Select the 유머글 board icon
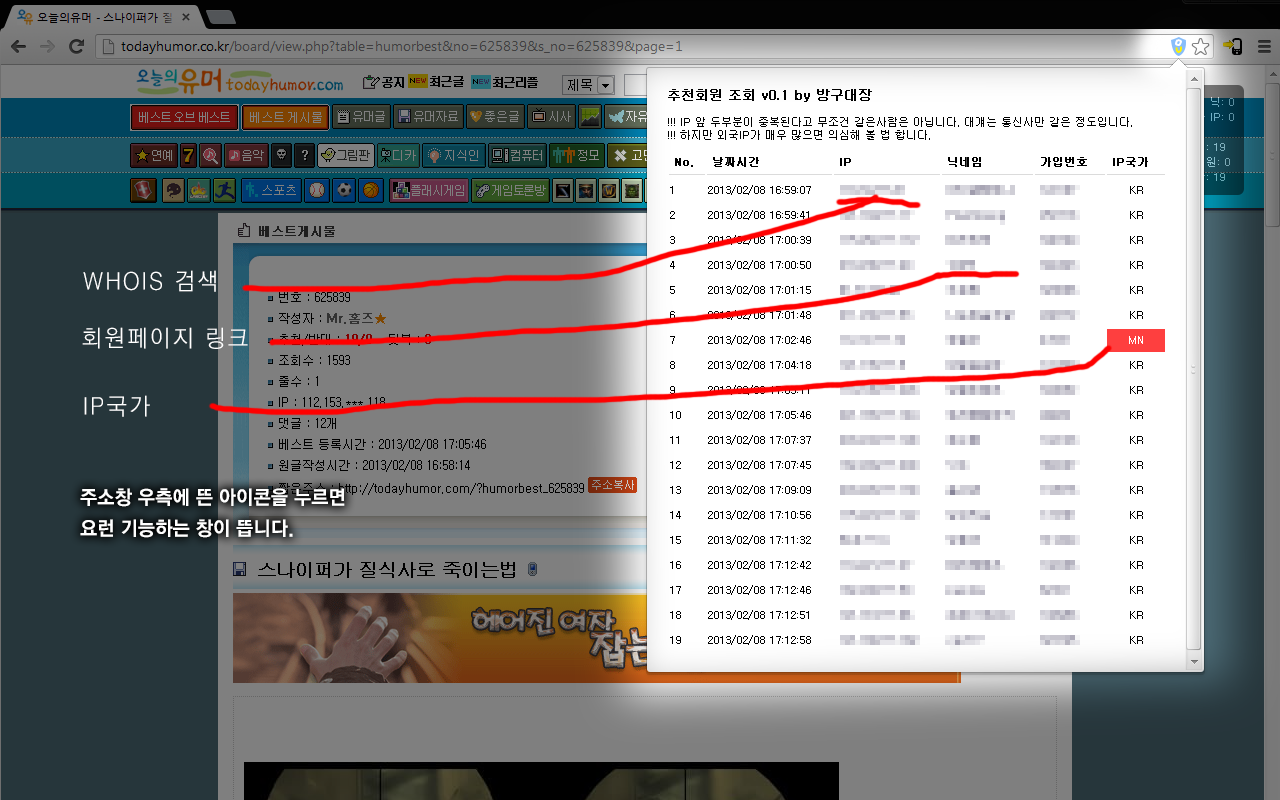The image size is (1280, 800). click(x=344, y=116)
